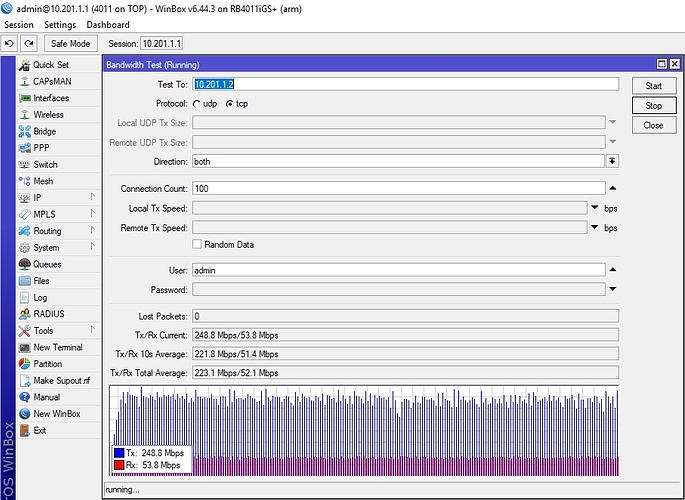The image size is (685, 500).
Task: Click the undo arrow in toolbar
Action: point(9,44)
